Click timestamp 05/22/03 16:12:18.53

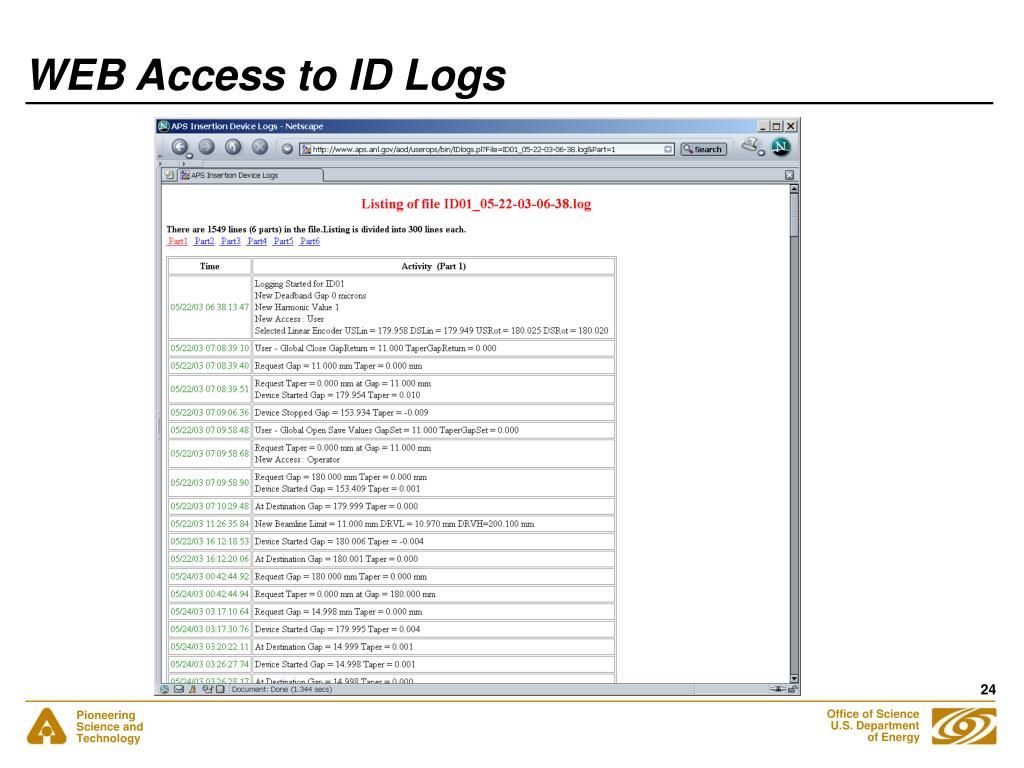point(210,541)
